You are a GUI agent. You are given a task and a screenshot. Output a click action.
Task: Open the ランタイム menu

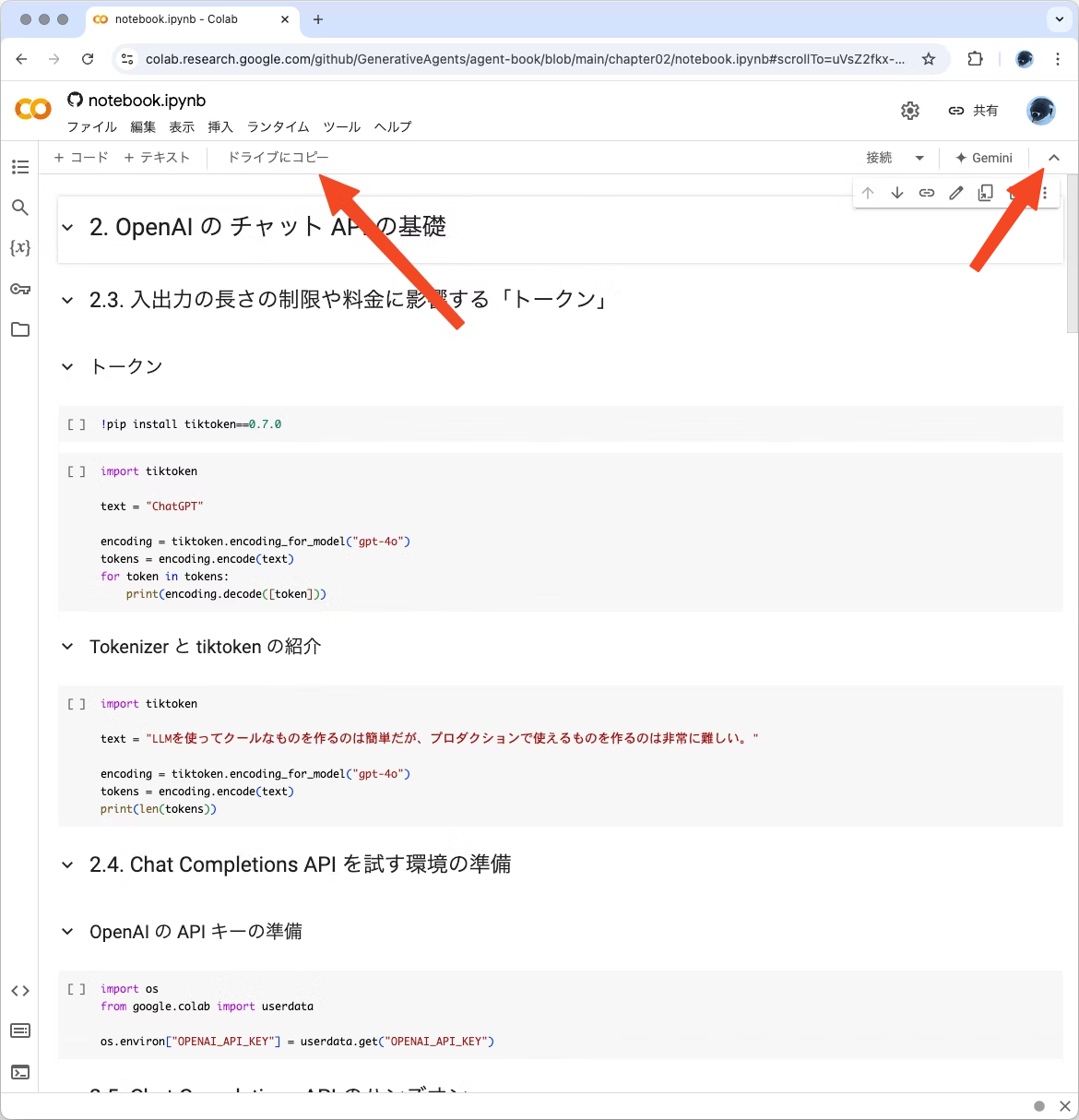(278, 126)
